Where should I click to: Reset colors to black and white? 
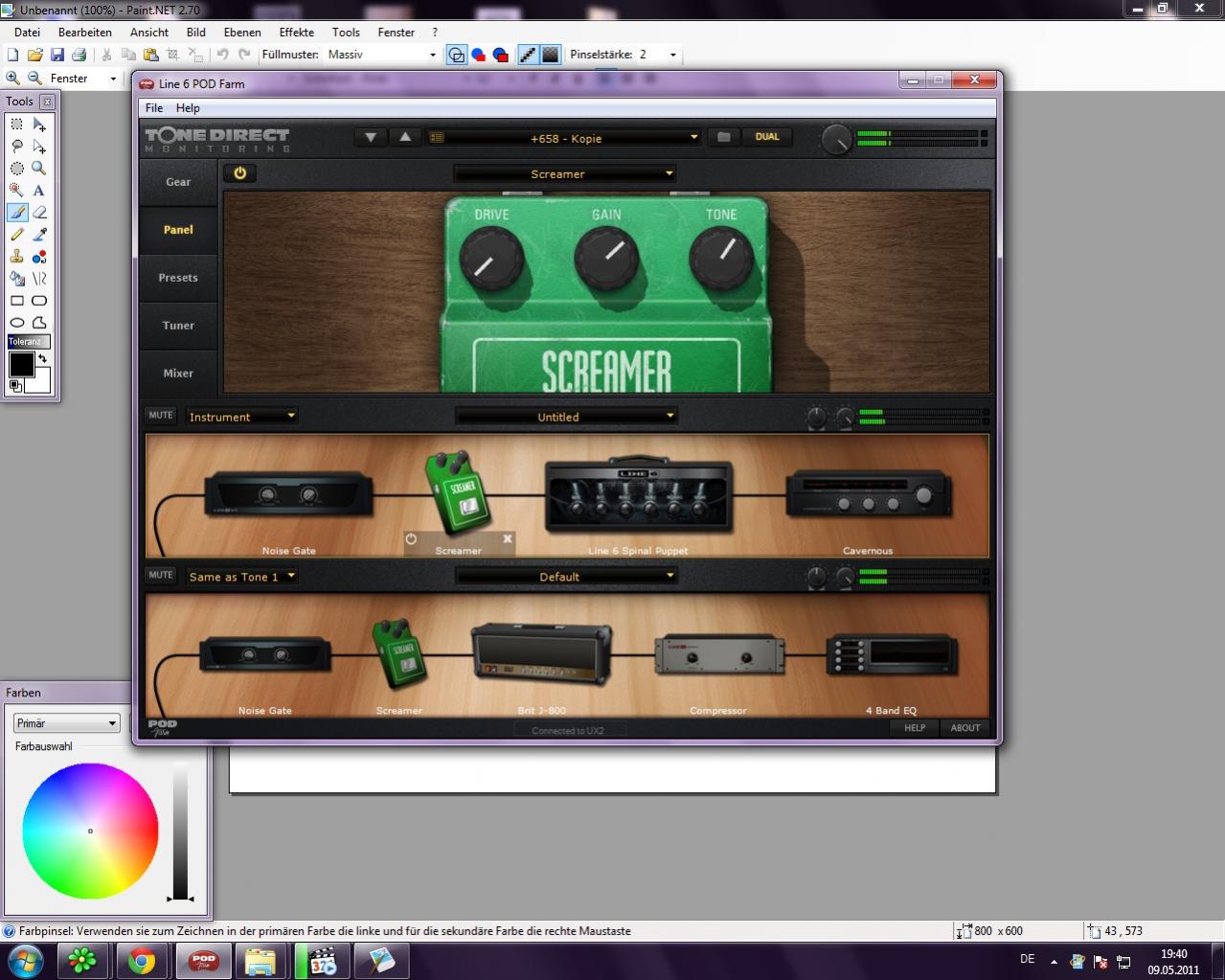coord(14,386)
